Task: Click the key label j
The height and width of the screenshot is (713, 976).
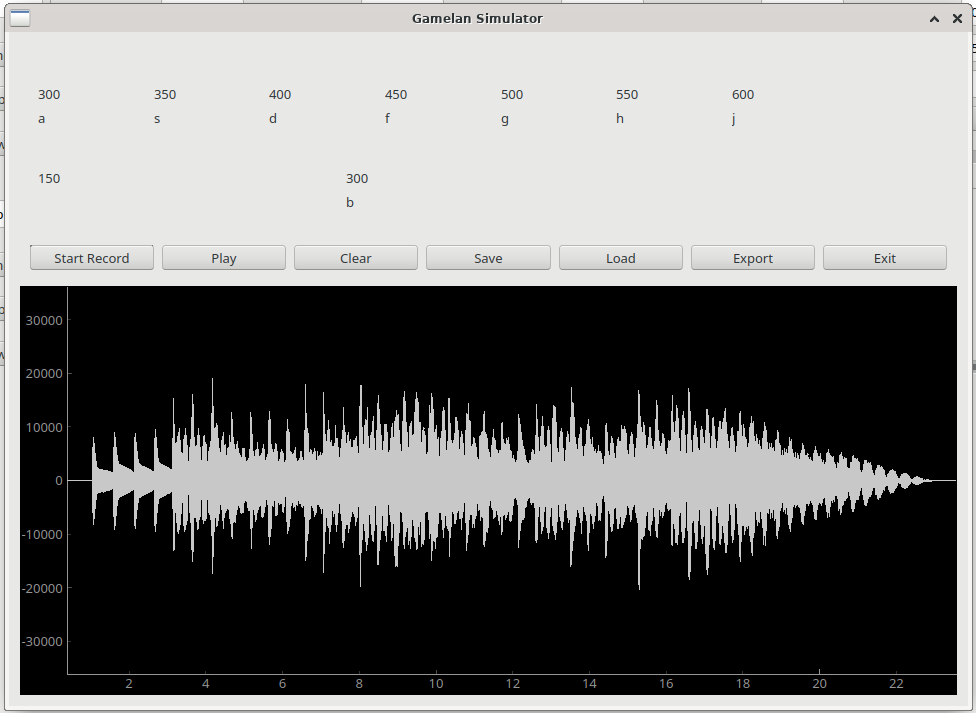Action: pos(734,119)
